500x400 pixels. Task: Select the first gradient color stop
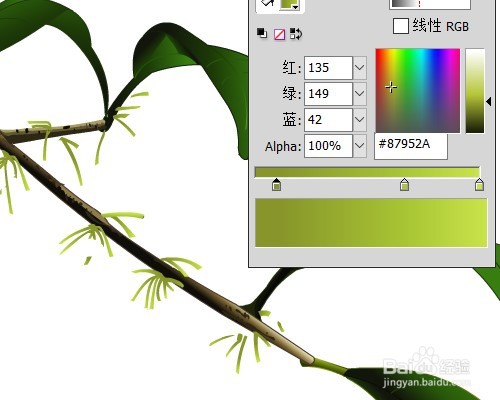[x=276, y=185]
